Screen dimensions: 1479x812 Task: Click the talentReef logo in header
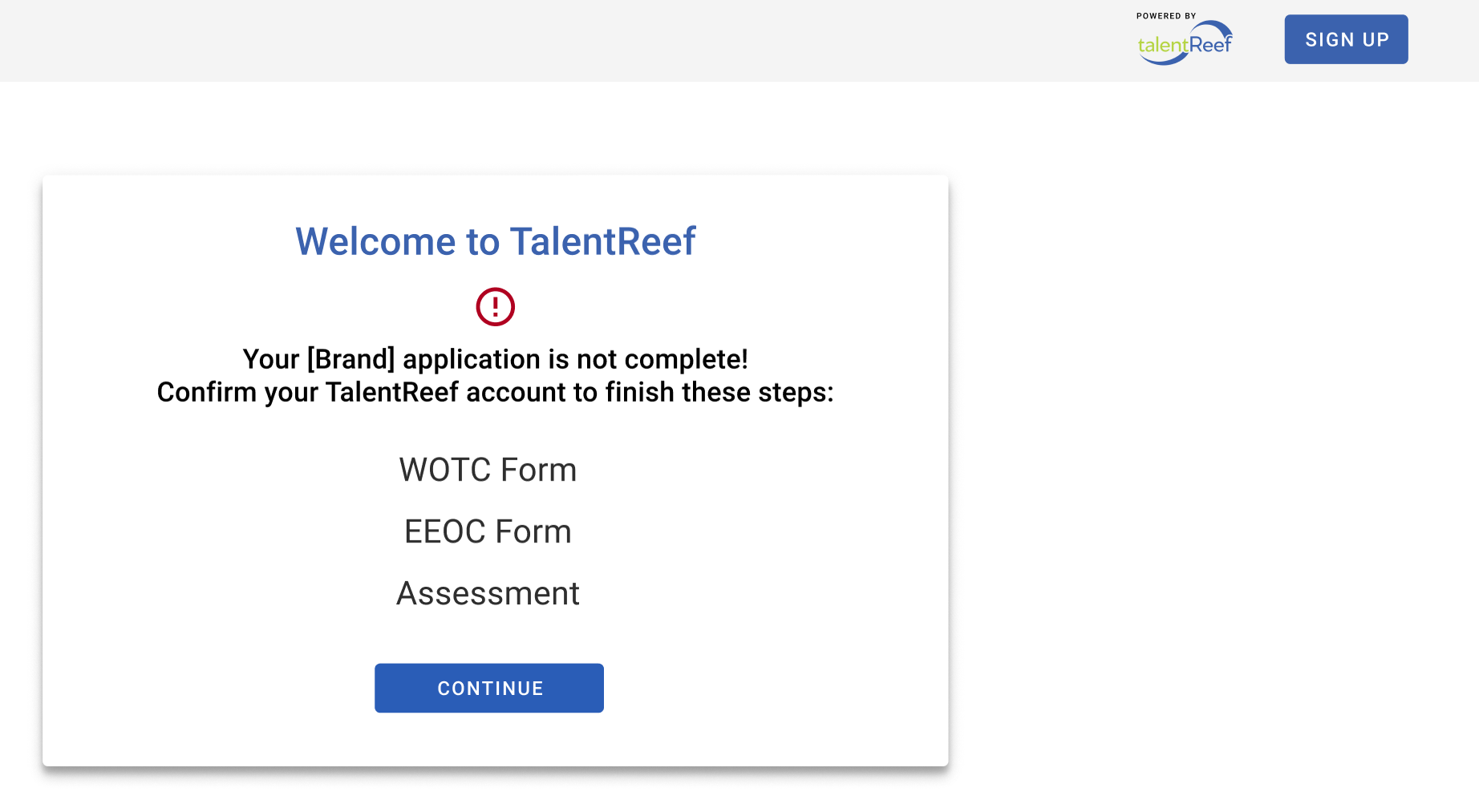point(1185,43)
